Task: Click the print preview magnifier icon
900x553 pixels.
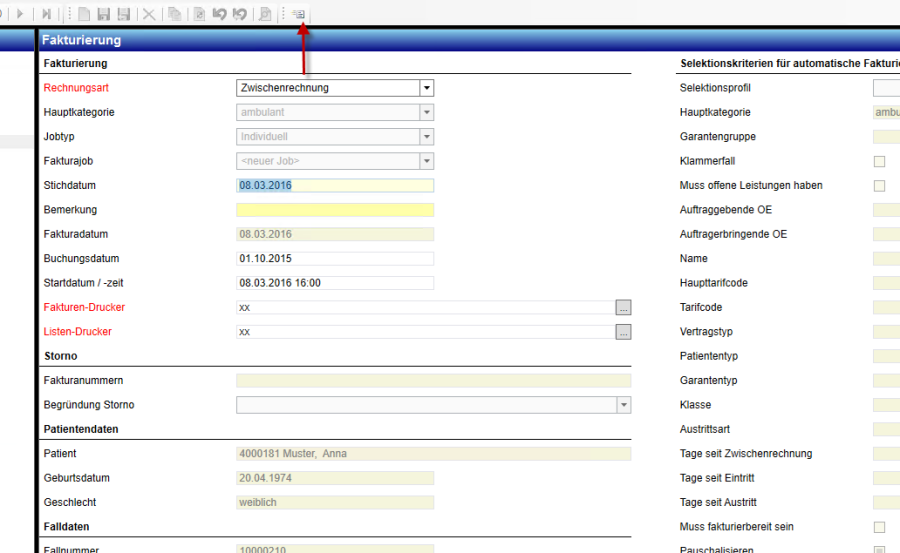Action: [265, 13]
